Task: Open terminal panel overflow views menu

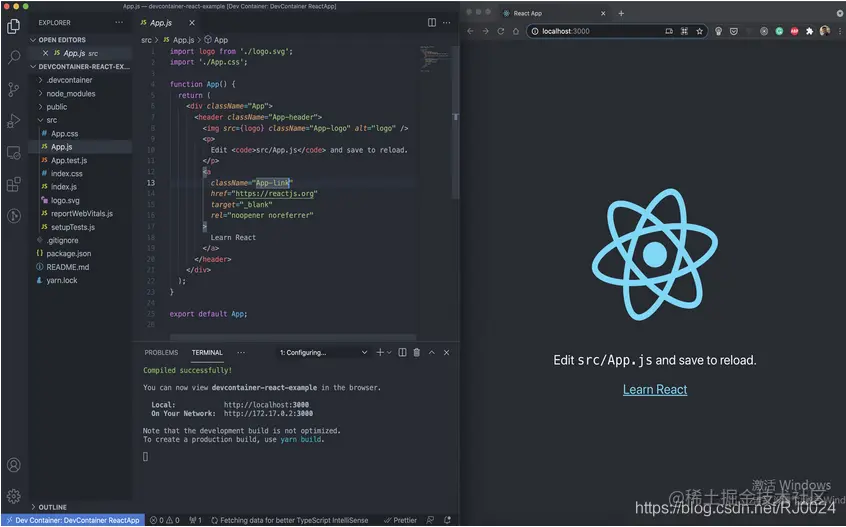Action: [241, 352]
